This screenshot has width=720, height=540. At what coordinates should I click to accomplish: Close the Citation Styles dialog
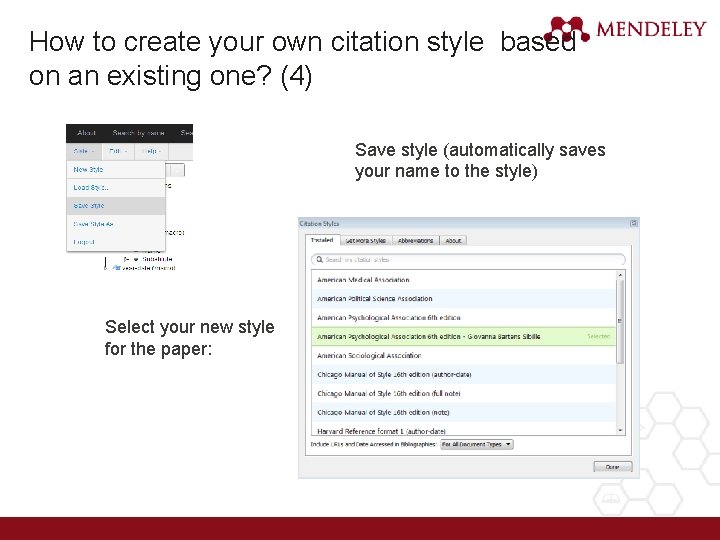tap(634, 223)
